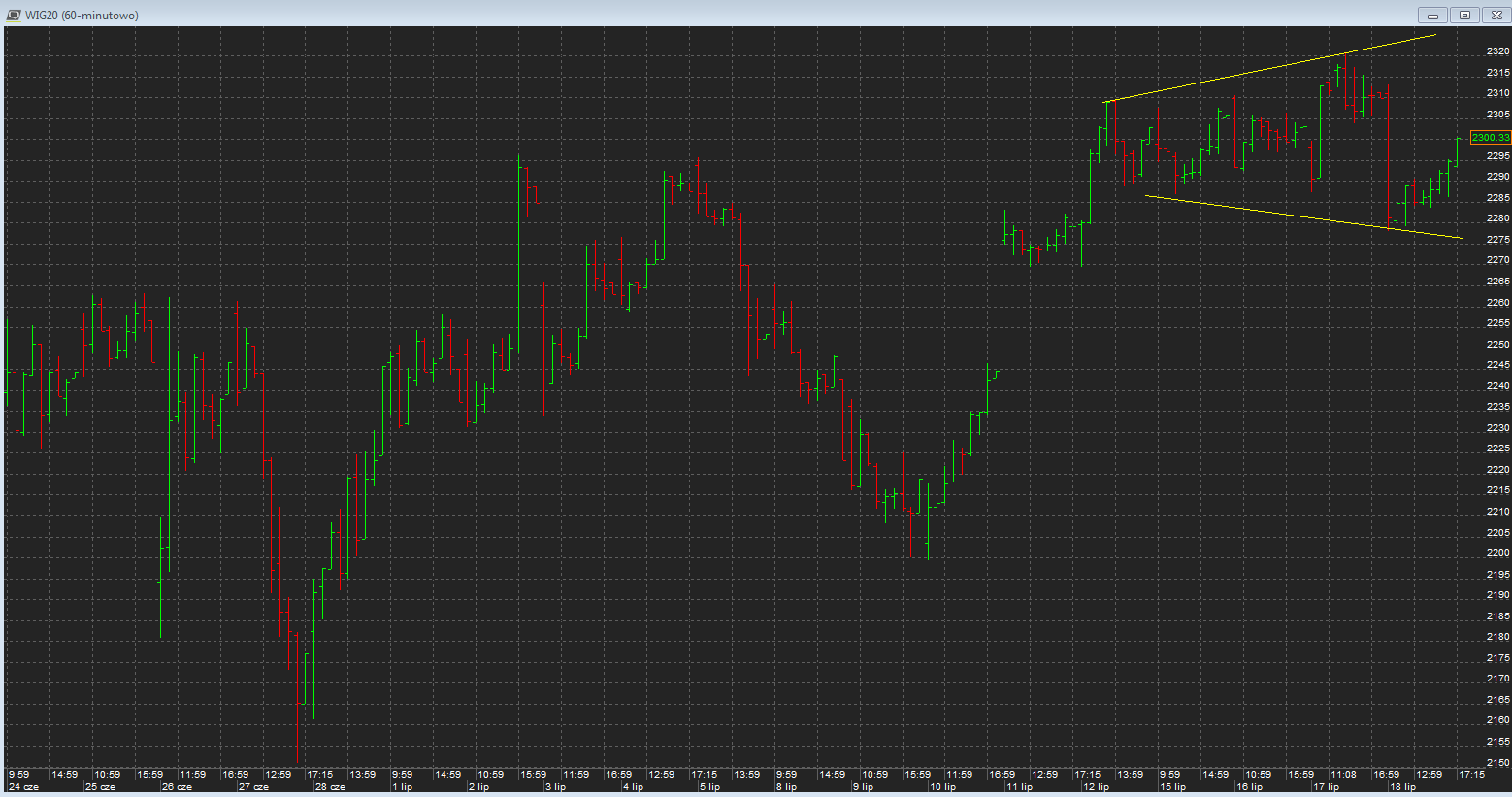Click the 2200 price axis label
This screenshot has width=1512, height=797.
1497,553
